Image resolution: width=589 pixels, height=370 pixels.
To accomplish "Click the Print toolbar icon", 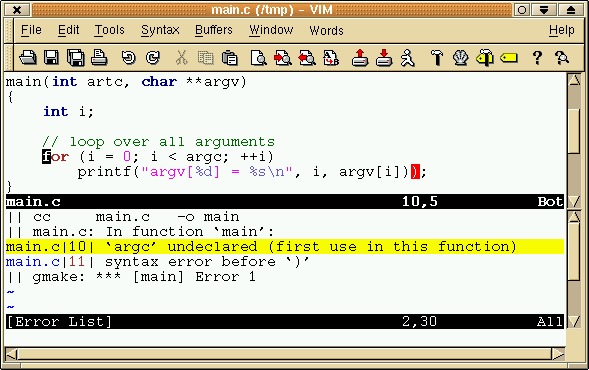I will (x=99, y=58).
